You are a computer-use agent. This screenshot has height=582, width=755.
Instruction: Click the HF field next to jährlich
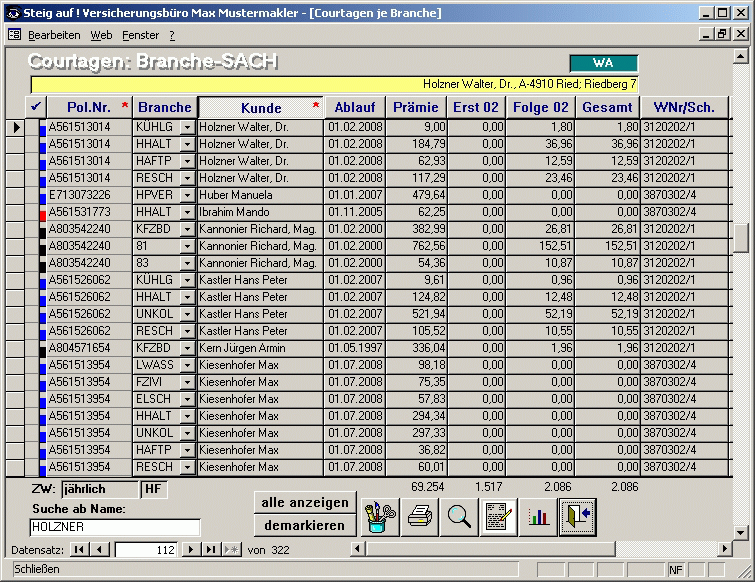click(154, 489)
